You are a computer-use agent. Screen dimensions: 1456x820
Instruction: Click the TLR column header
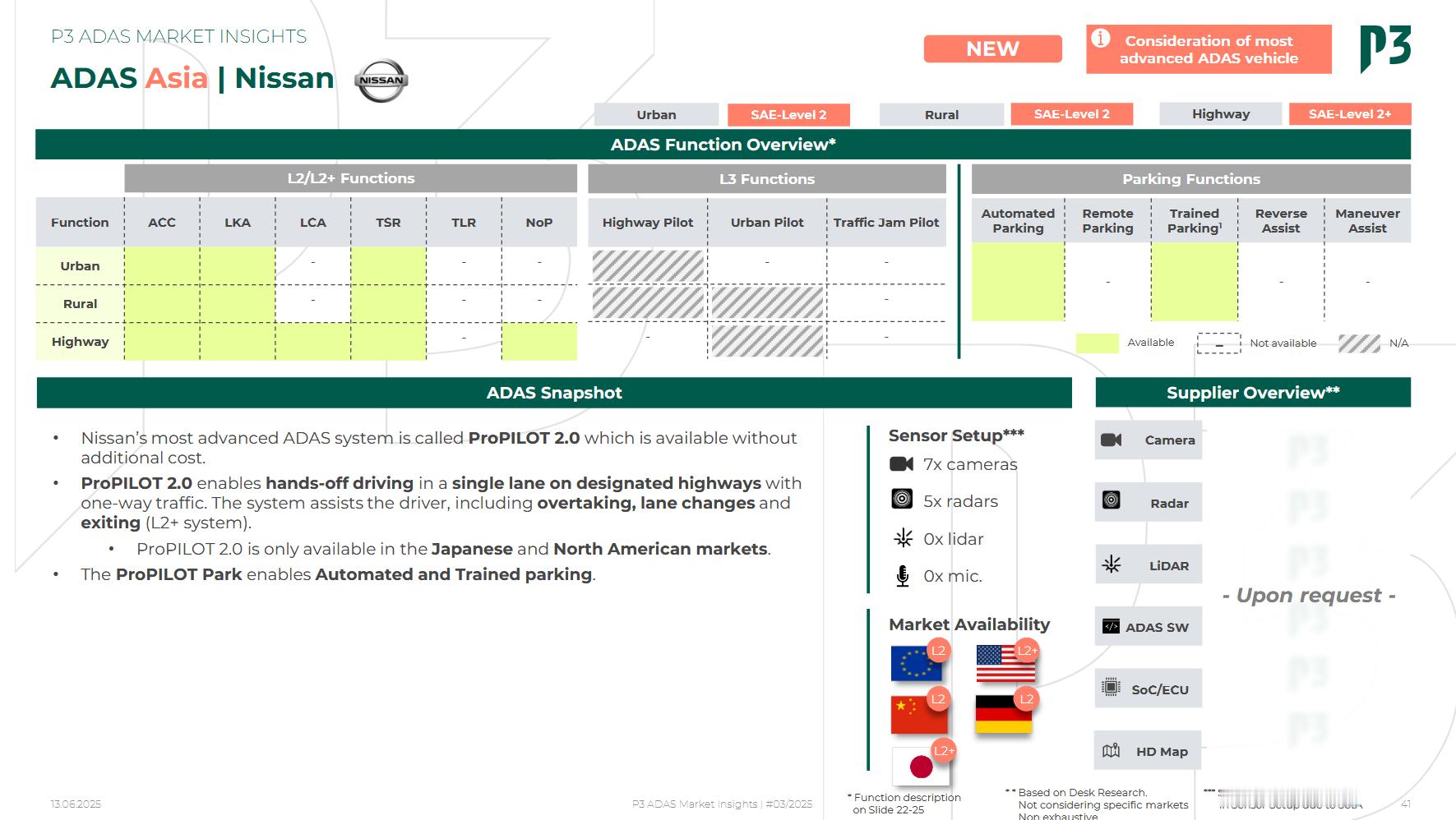click(464, 222)
